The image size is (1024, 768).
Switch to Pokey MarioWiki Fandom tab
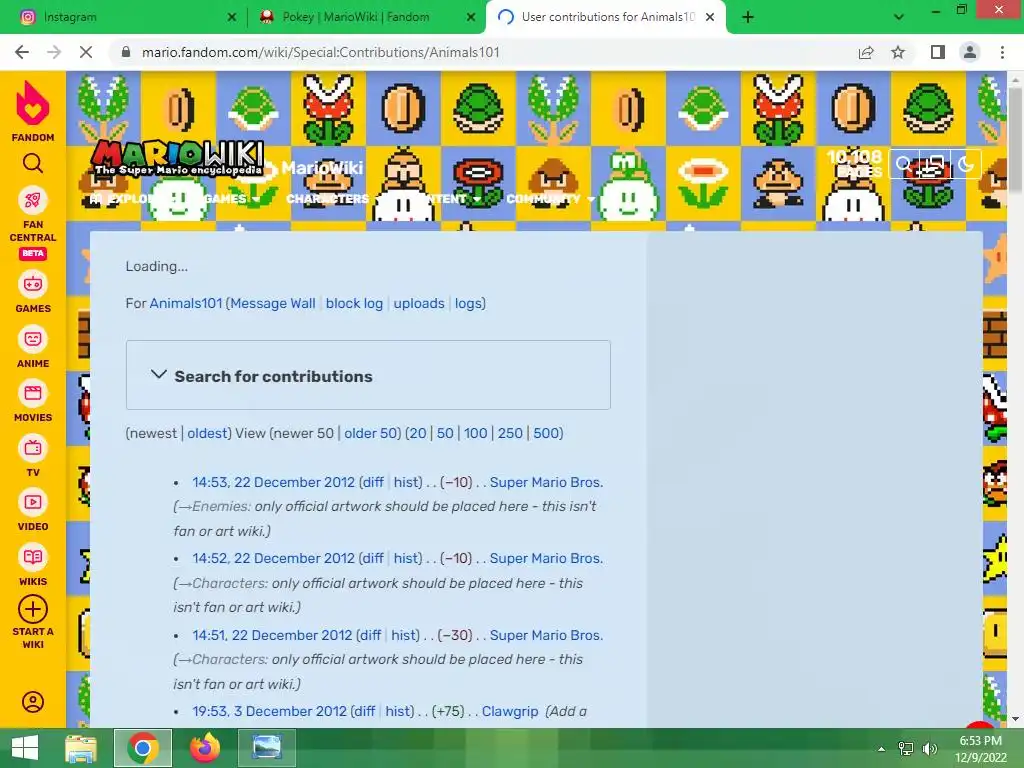coord(366,17)
